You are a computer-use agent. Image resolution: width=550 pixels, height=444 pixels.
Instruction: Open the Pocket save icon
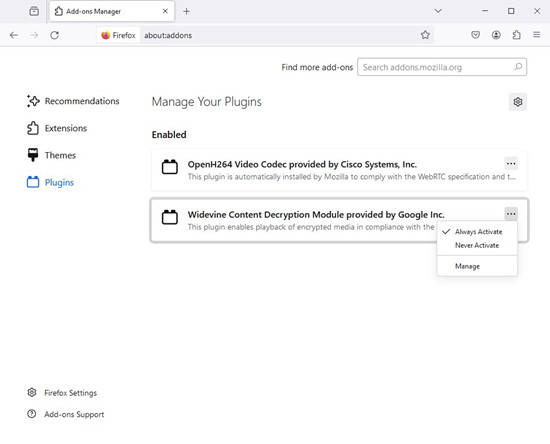[475, 35]
